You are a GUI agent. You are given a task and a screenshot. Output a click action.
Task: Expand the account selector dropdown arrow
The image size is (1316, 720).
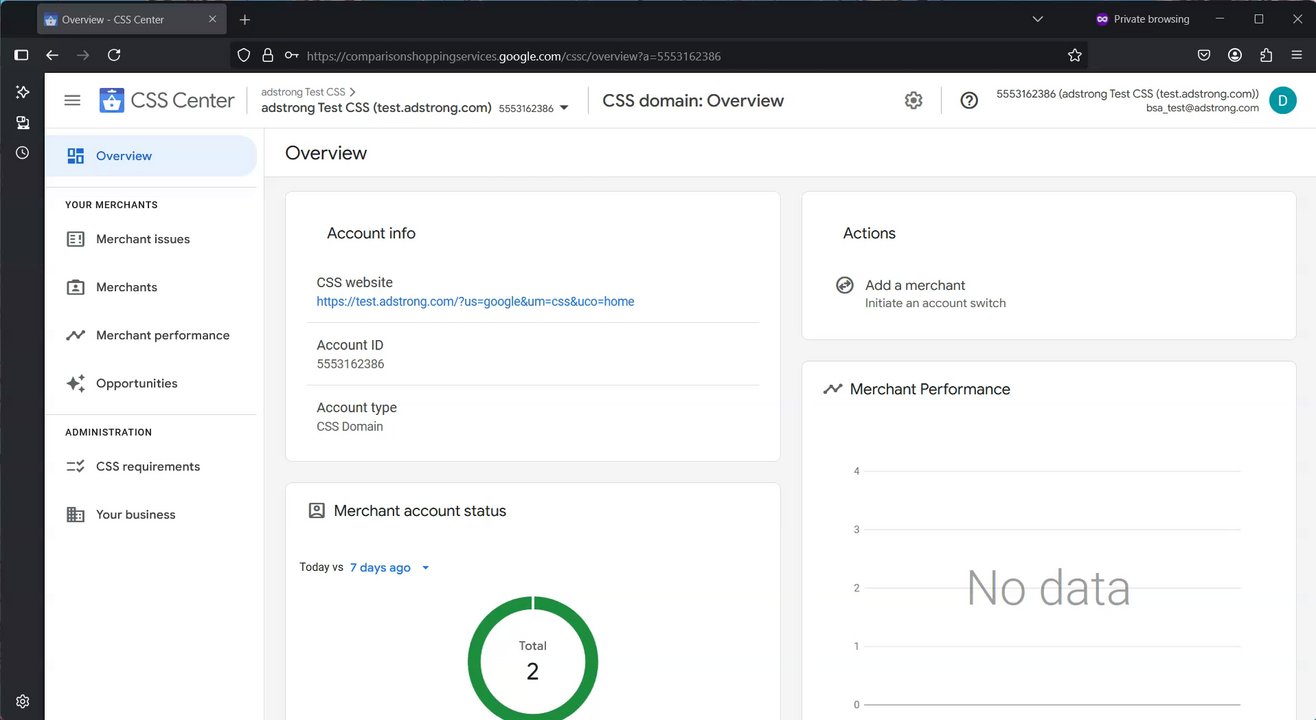pyautogui.click(x=564, y=108)
